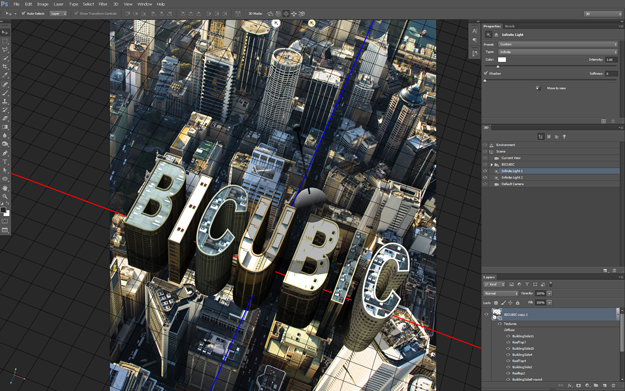Toggle the Auto-Select checkbox
This screenshot has height=391, width=625.
click(x=24, y=14)
